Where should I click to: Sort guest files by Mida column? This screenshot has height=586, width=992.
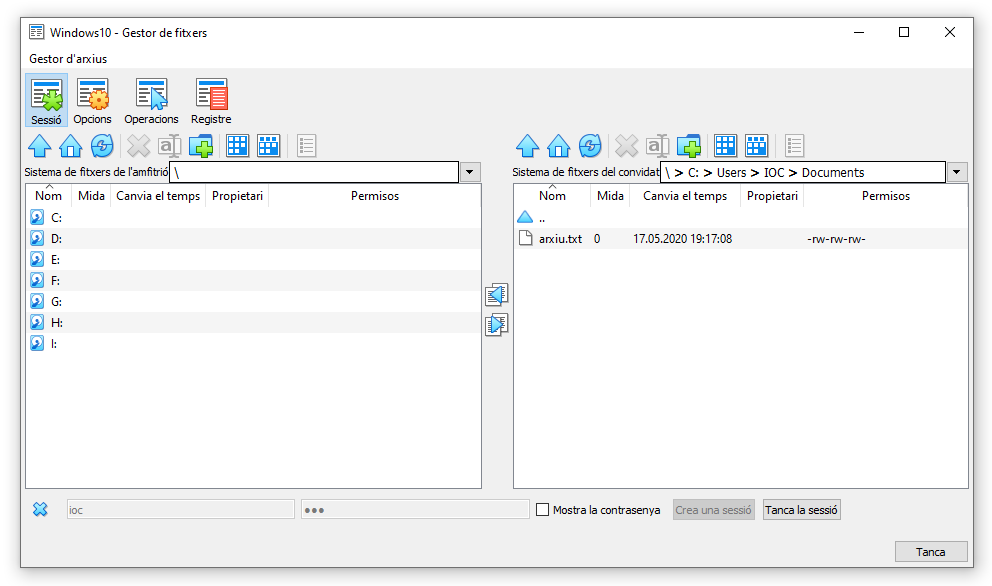coord(610,196)
